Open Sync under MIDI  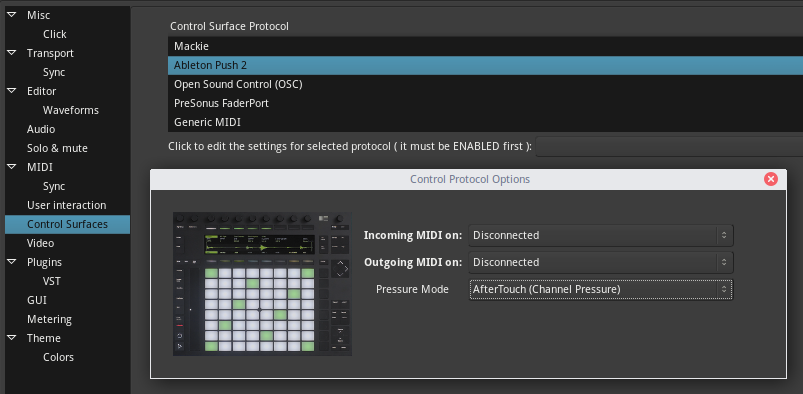[x=54, y=186]
